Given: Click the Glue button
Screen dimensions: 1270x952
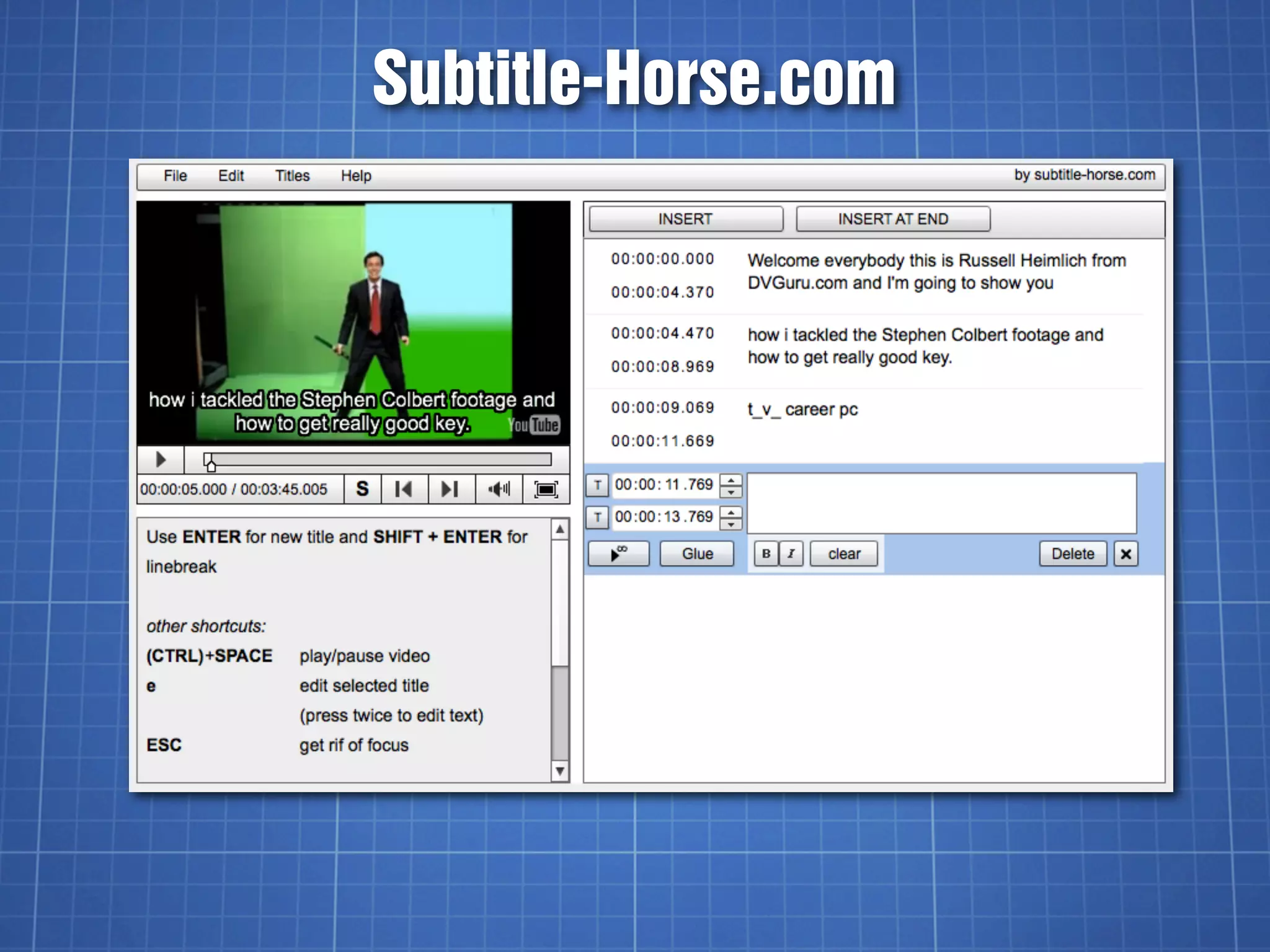Looking at the screenshot, I should pyautogui.click(x=697, y=553).
